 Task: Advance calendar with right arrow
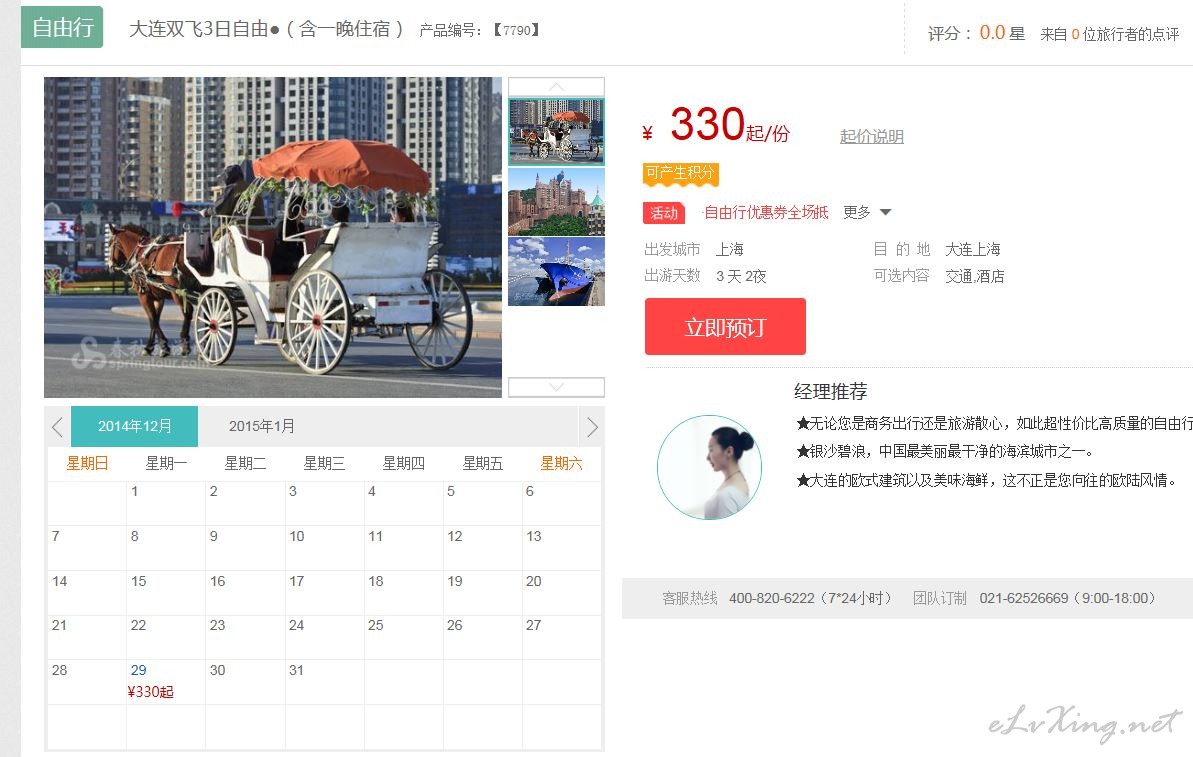592,427
